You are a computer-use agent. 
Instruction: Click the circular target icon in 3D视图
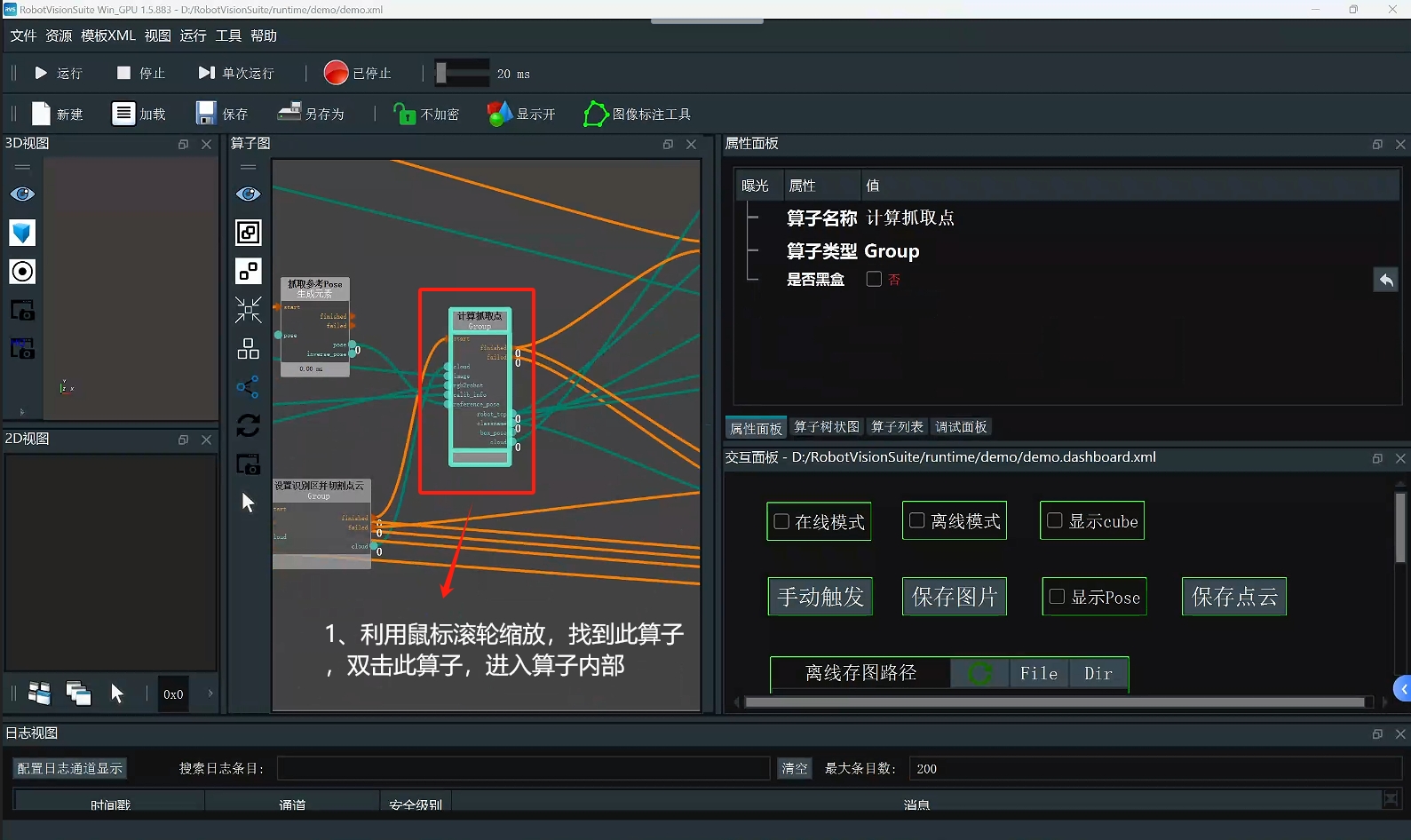22,272
